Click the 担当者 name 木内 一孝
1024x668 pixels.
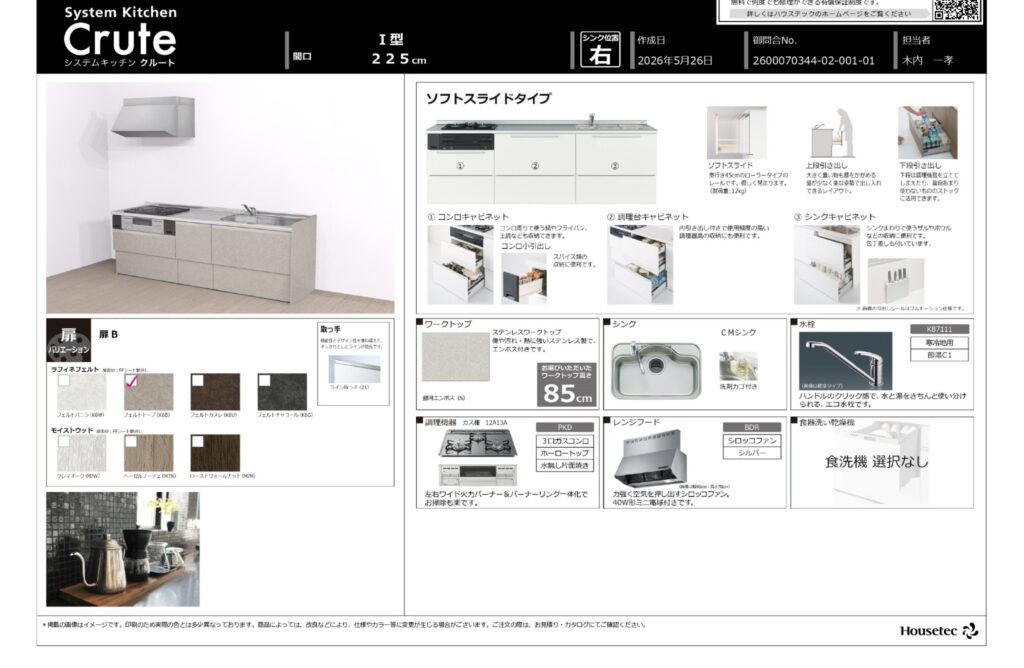click(927, 61)
